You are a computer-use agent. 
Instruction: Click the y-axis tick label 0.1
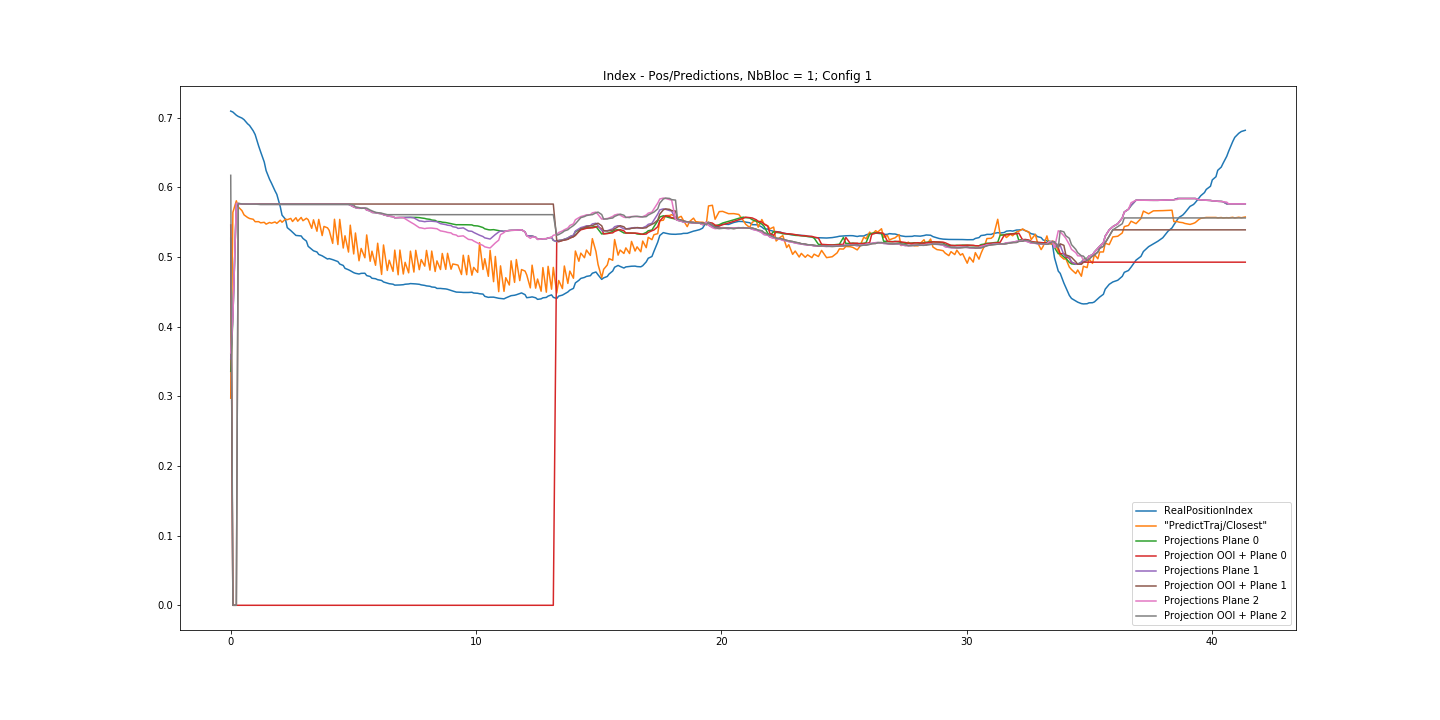point(165,536)
